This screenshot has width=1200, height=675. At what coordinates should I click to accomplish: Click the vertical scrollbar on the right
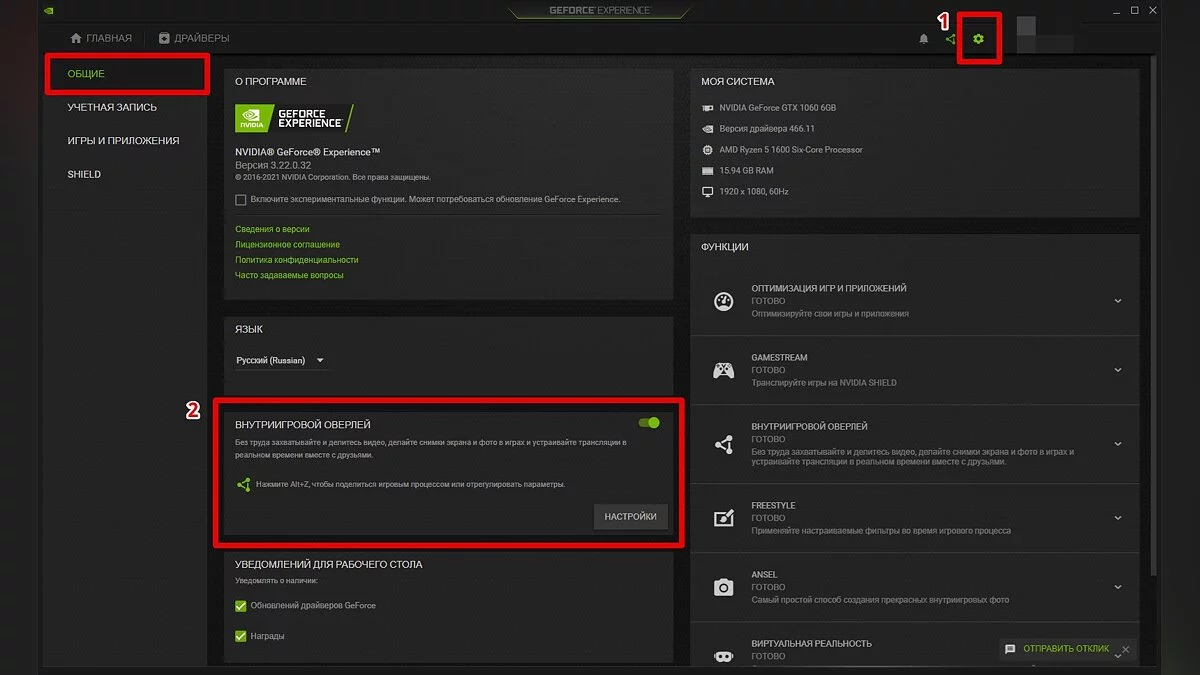pos(1155,300)
